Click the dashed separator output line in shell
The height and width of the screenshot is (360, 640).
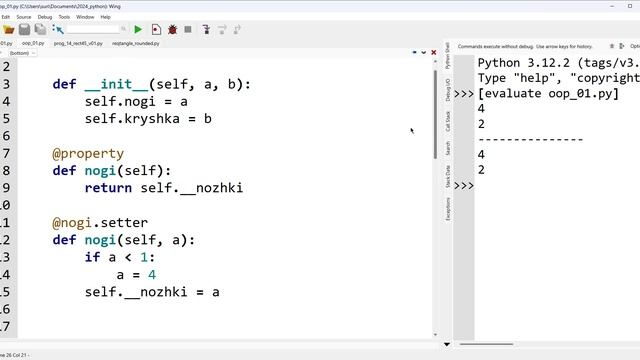click(531, 140)
